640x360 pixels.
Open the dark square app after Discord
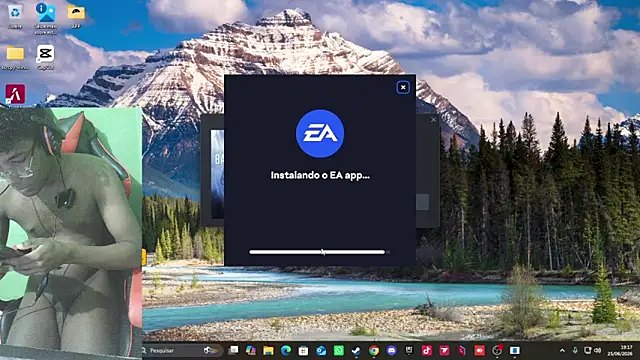click(x=409, y=350)
